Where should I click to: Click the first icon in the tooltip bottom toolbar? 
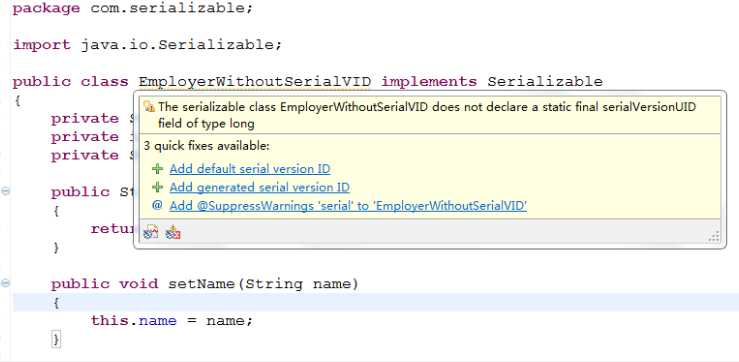(x=151, y=232)
